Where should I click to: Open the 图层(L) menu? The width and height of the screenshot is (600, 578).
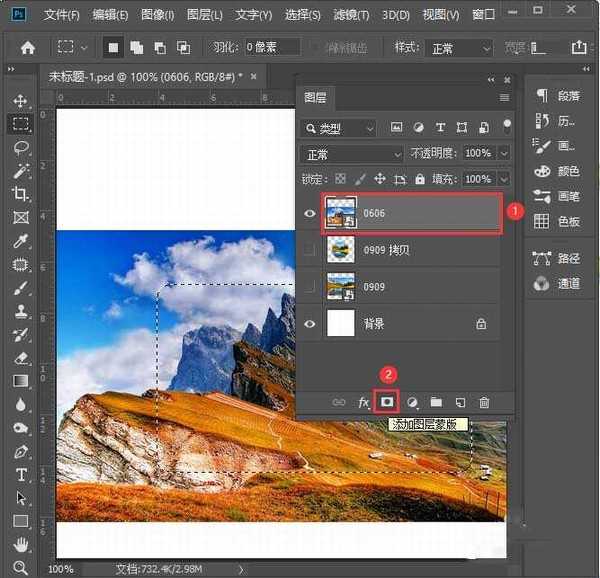click(205, 15)
